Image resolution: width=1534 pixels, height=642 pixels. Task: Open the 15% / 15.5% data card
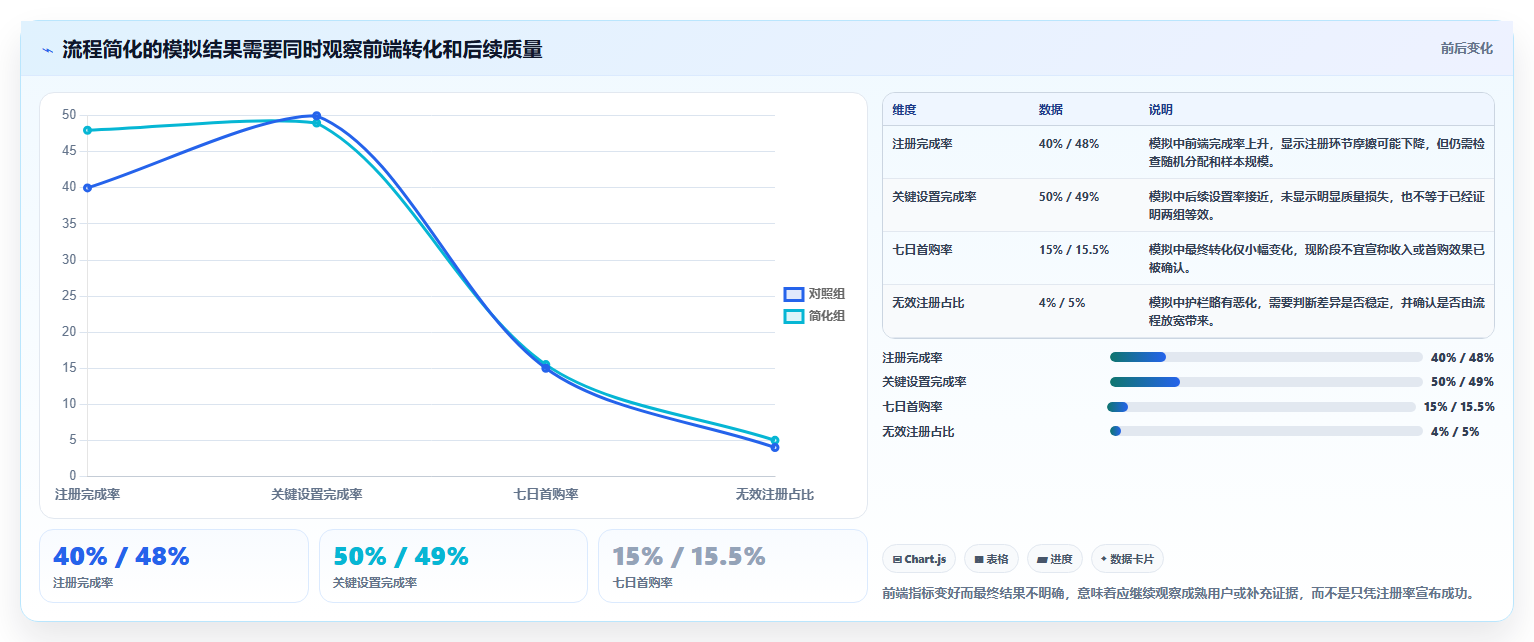point(733,566)
